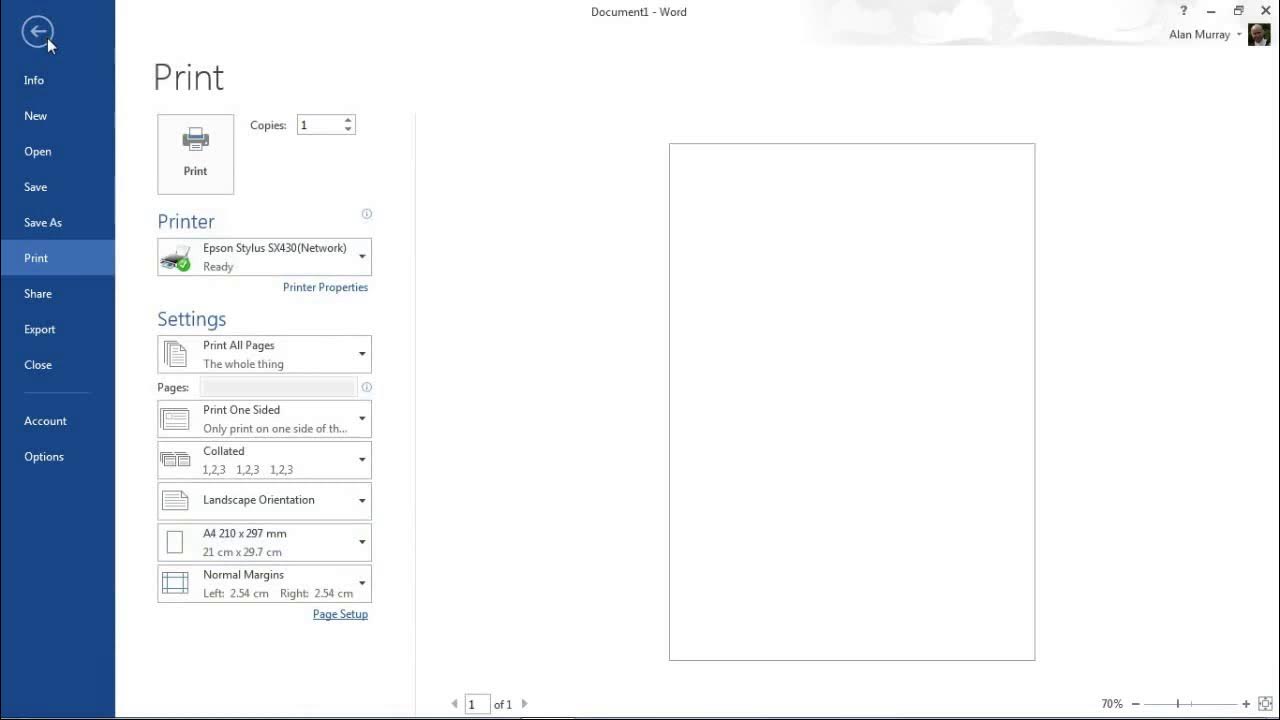Click the 70% zoom level
Image resolution: width=1280 pixels, height=720 pixels.
click(x=1112, y=704)
